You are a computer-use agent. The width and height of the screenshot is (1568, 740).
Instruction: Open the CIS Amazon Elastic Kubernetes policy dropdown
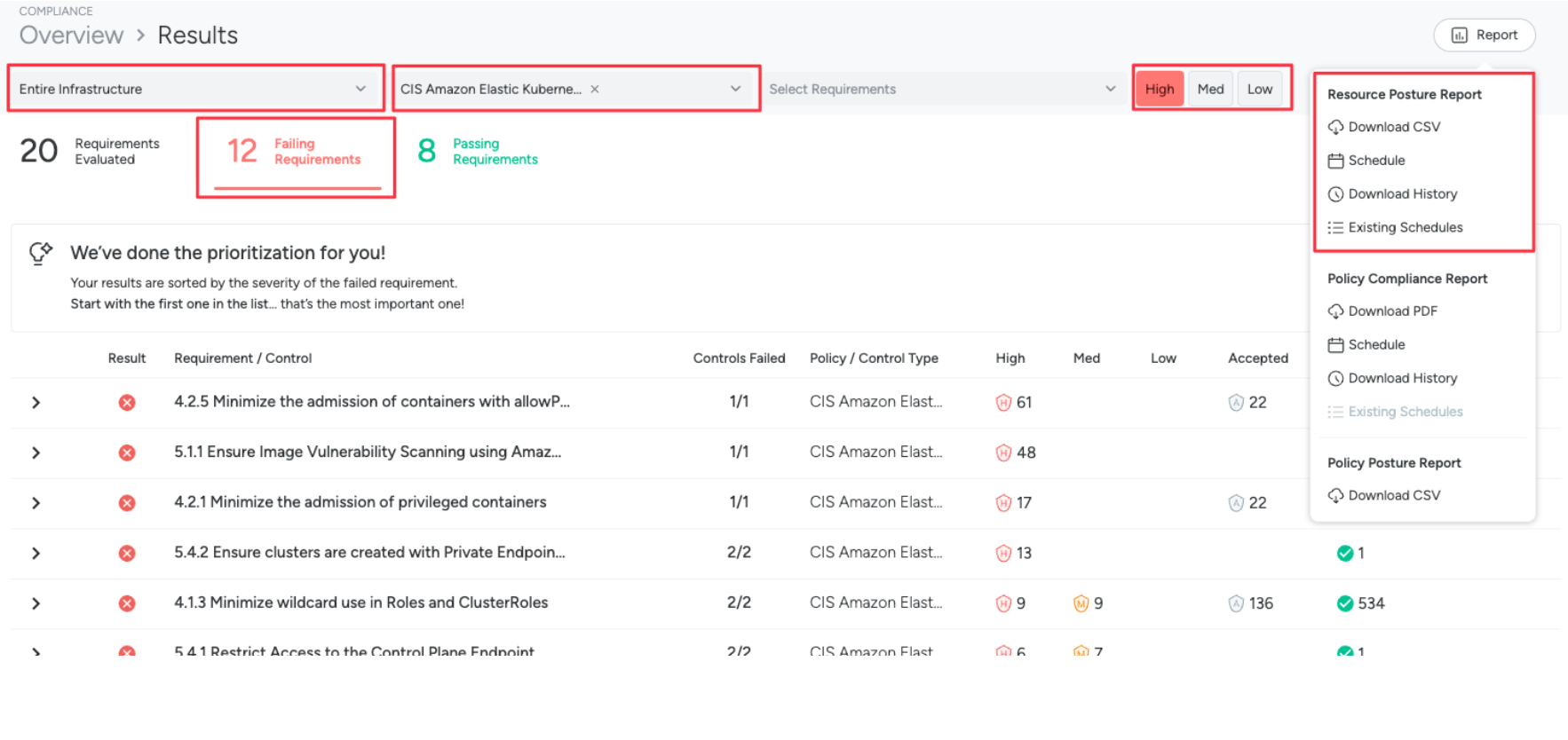(575, 89)
